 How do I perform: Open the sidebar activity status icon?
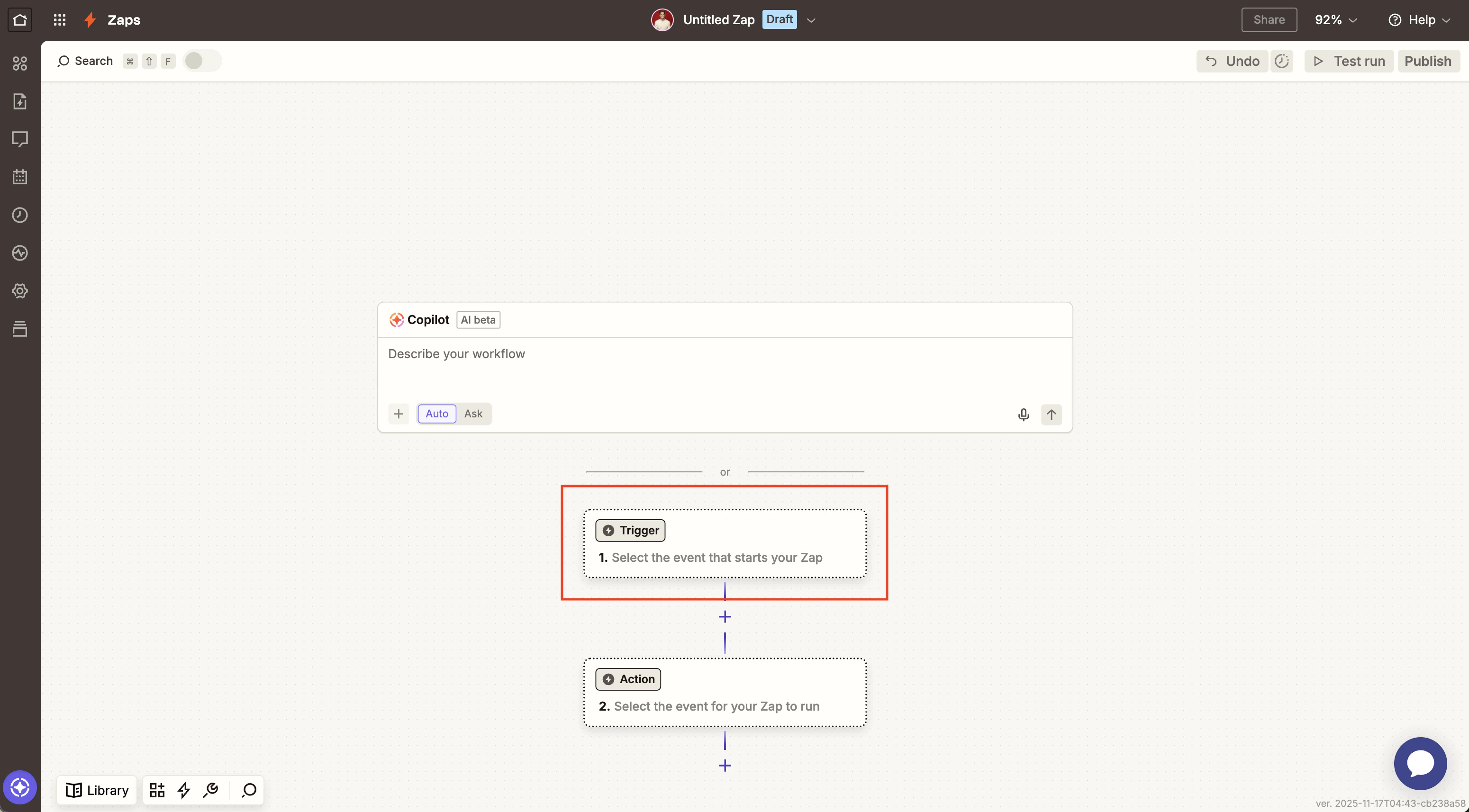[x=20, y=253]
